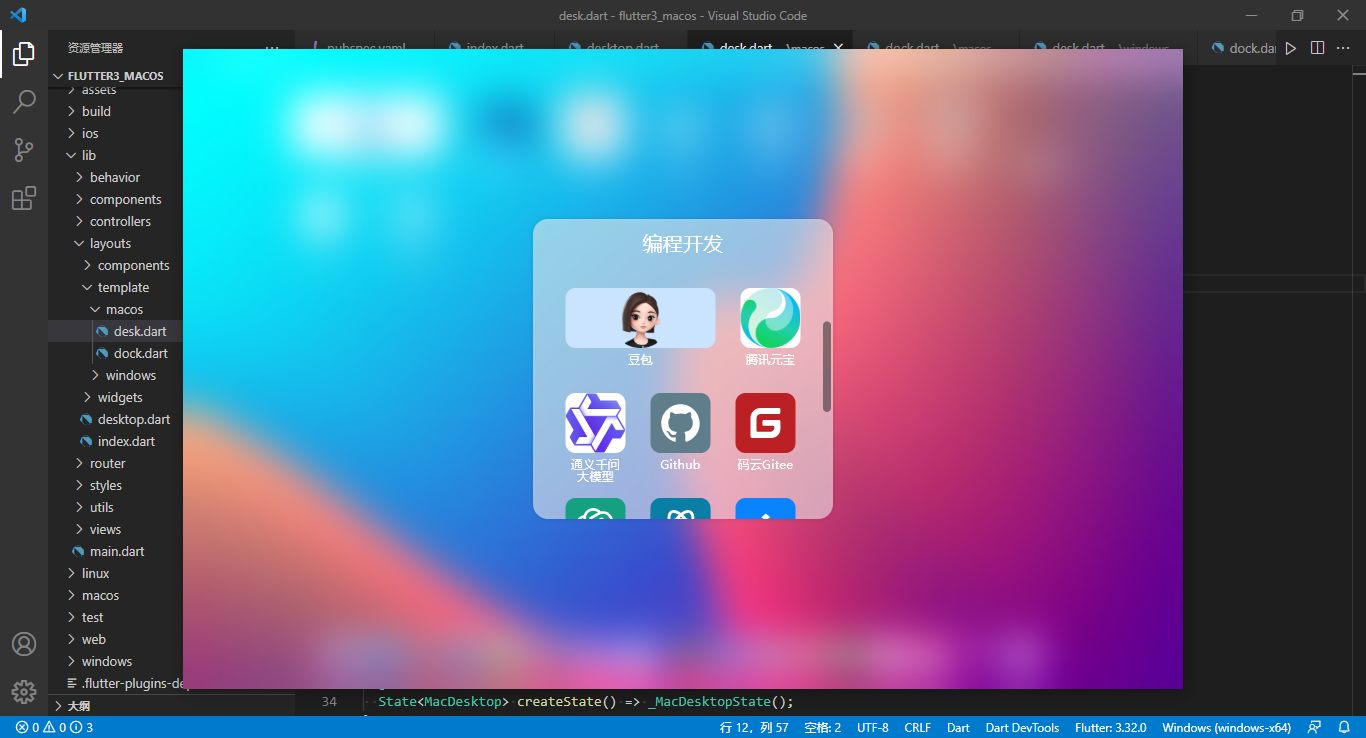
Task: Open the Source Control view
Action: click(24, 150)
